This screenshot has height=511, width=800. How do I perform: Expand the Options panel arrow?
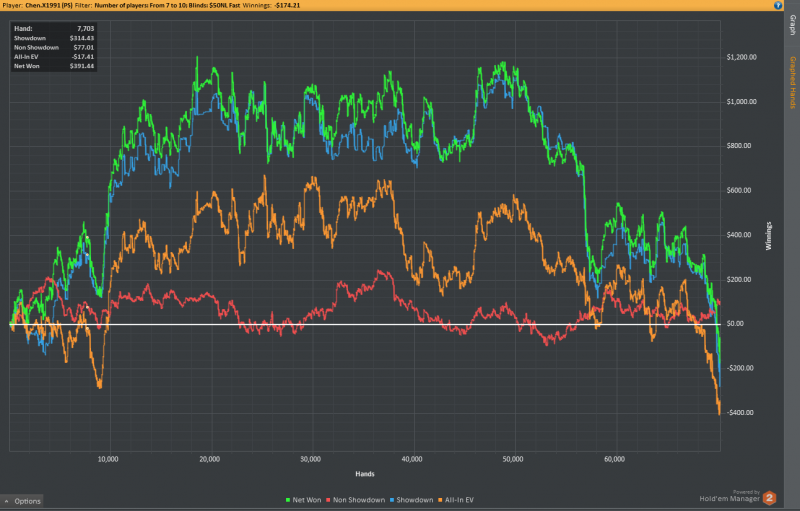[x=7, y=500]
